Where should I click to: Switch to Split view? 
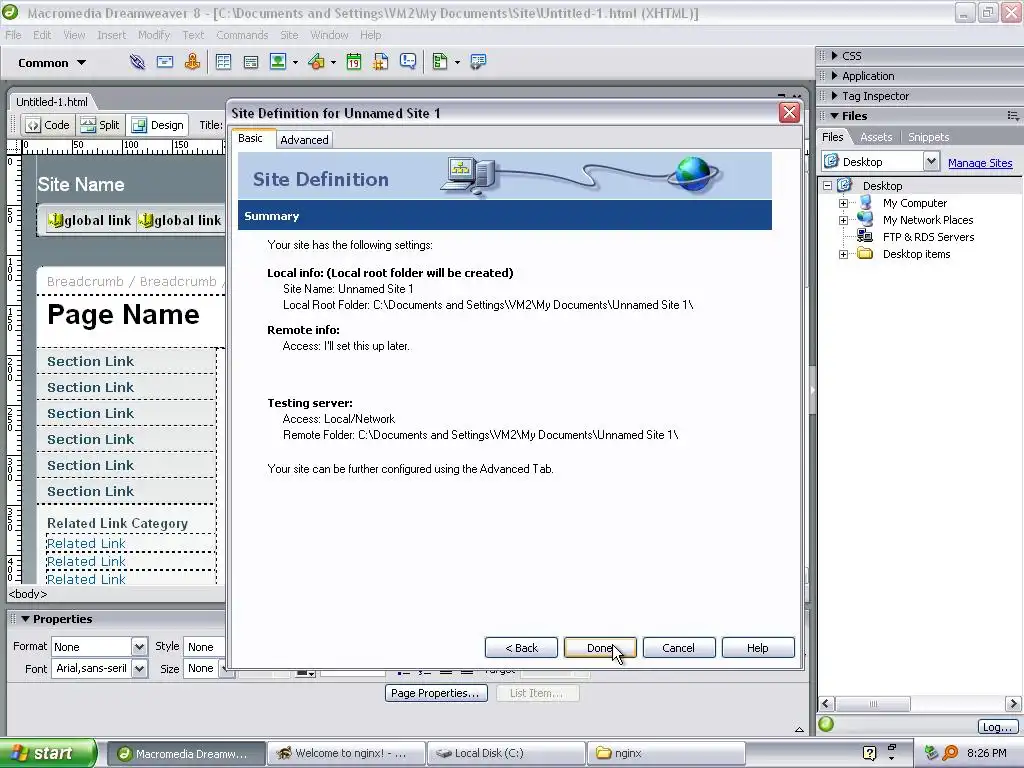click(100, 125)
